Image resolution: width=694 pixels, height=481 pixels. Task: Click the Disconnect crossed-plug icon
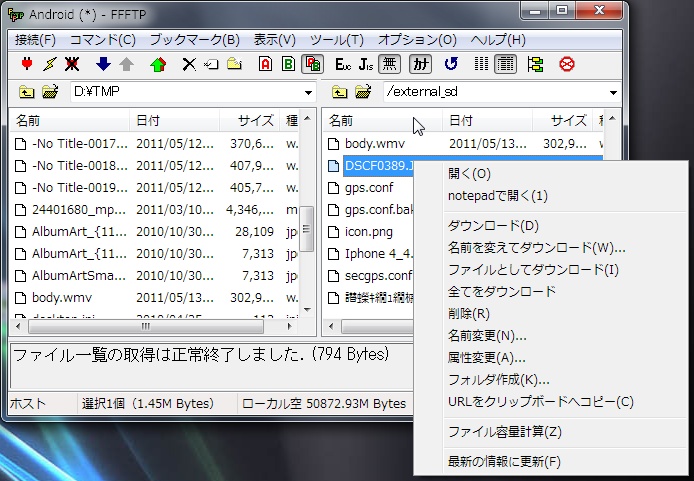[72, 64]
